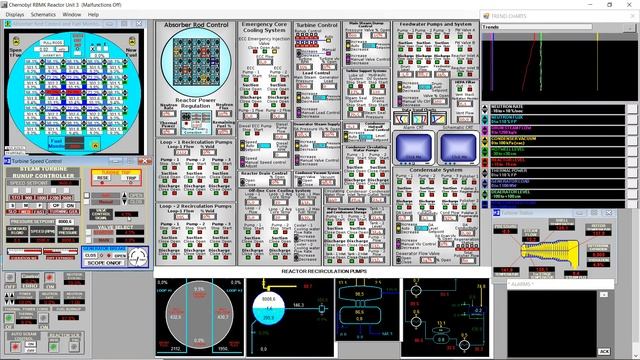The height and width of the screenshot is (360, 640).
Task: Adjust Deaerator Level trend scale arrows
Action: (x=485, y=194)
